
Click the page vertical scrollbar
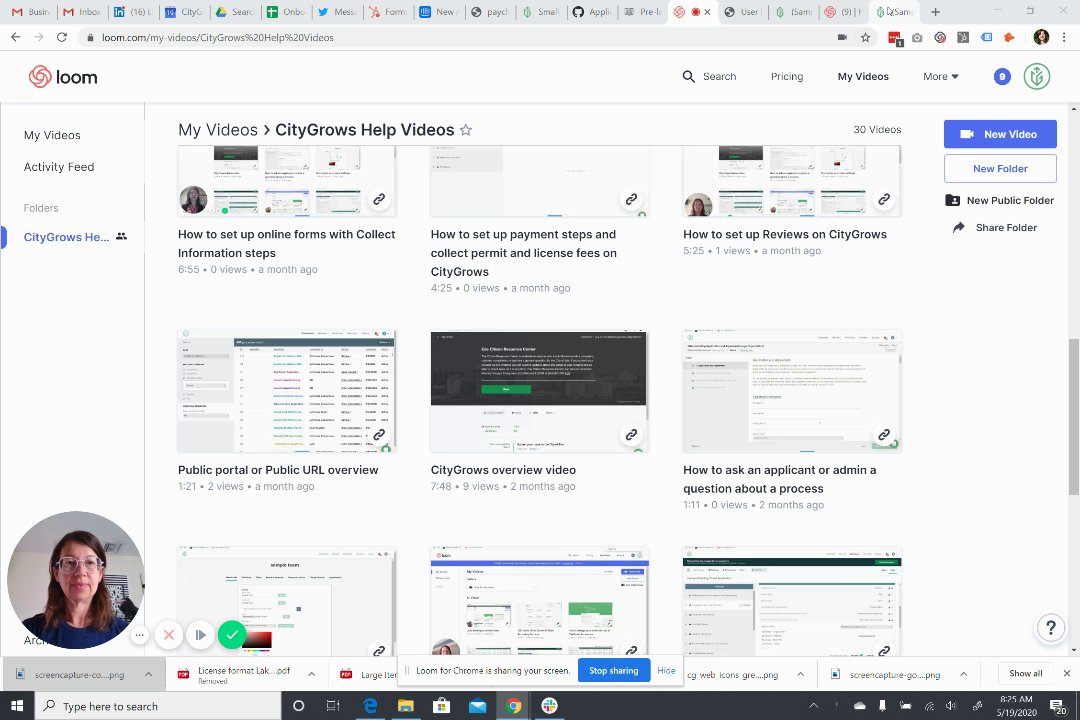pyautogui.click(x=1074, y=416)
